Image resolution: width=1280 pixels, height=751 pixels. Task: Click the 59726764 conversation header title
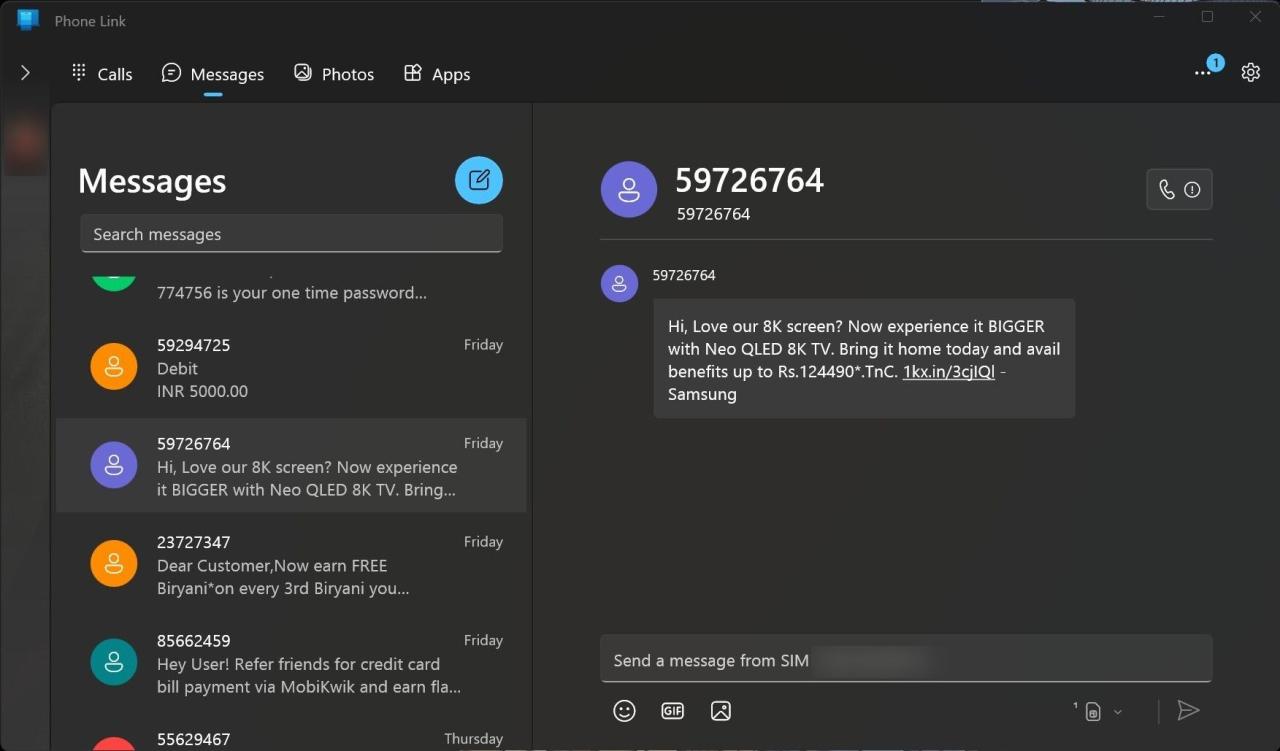tap(749, 180)
